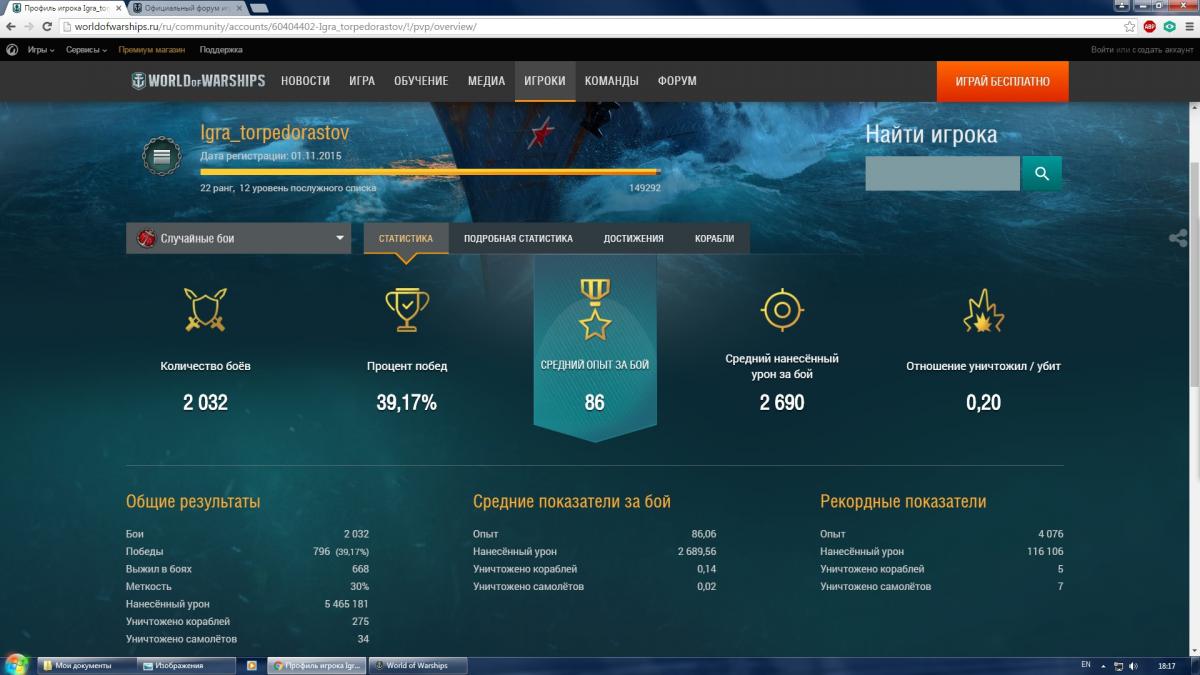Screen dimensions: 1200x675
Task: Expand the 'Игры' dropdown menu
Action: [x=41, y=49]
